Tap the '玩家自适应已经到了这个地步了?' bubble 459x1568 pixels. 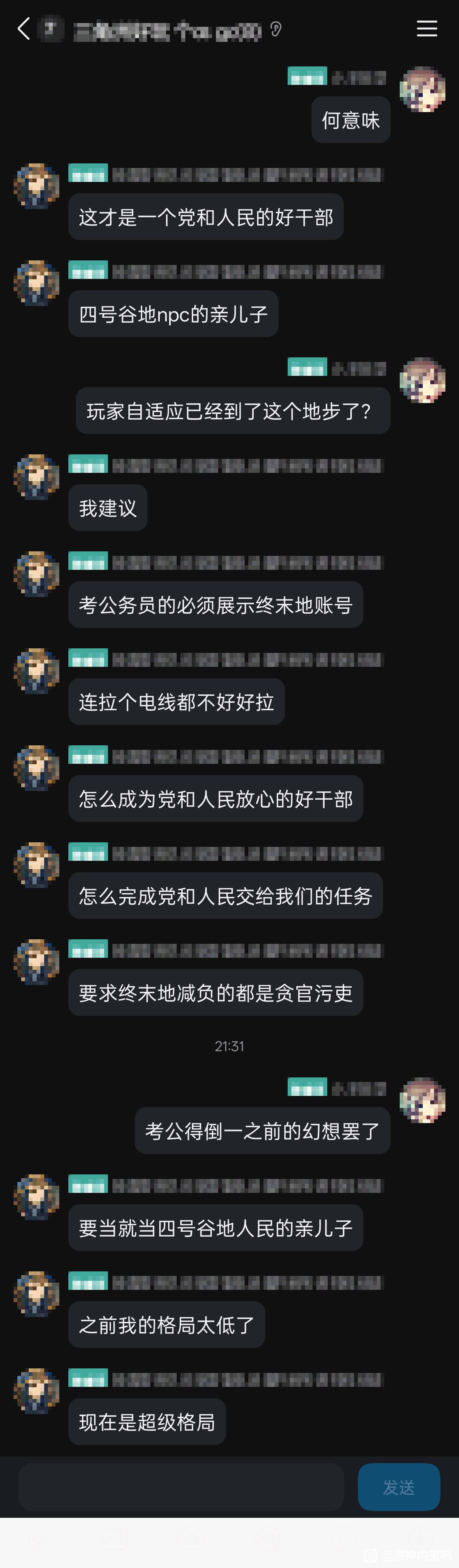233,411
